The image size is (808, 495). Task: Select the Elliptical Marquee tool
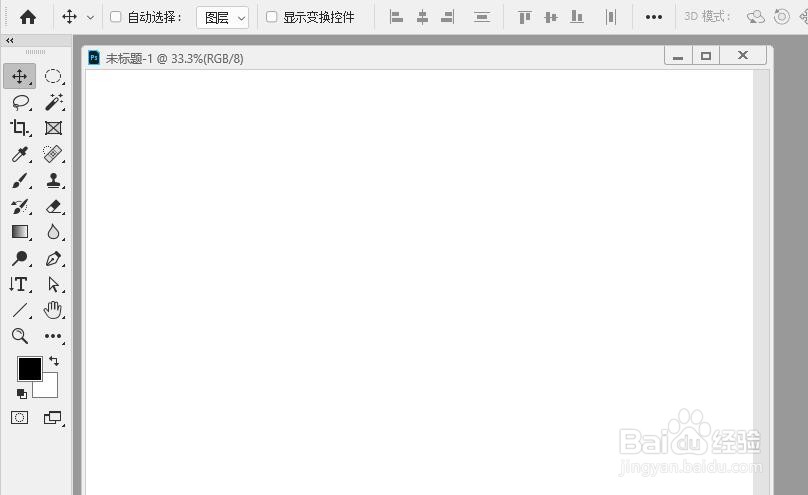click(53, 76)
